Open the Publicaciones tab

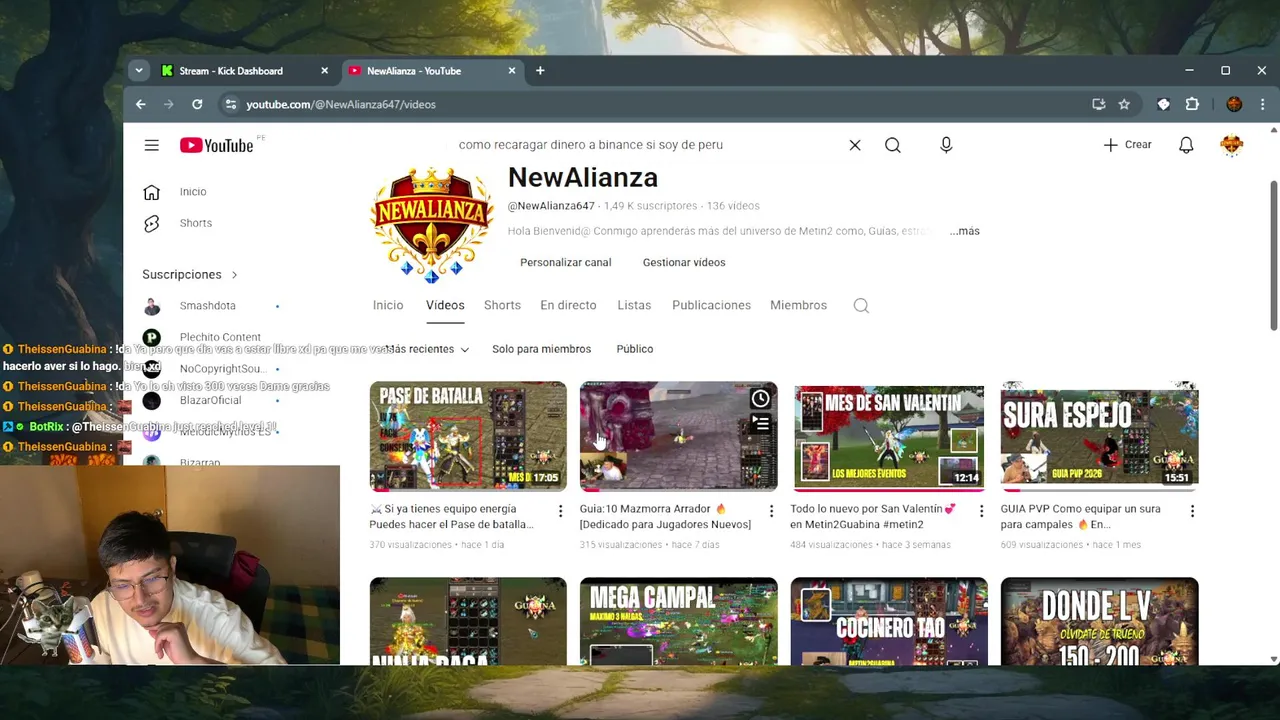click(x=711, y=305)
